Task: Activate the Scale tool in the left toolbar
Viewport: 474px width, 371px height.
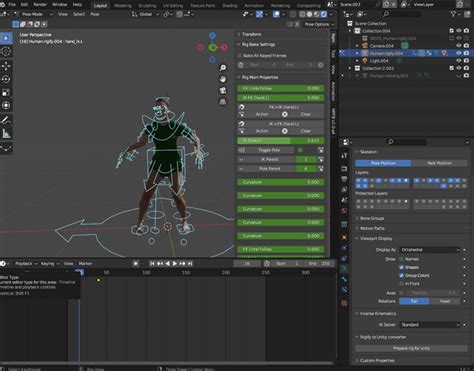Action: coord(6,92)
